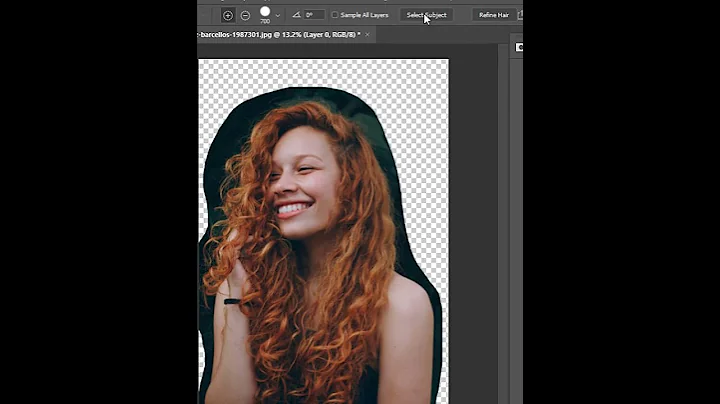
Task: Select the subtract from selection brush mode
Action: (245, 15)
